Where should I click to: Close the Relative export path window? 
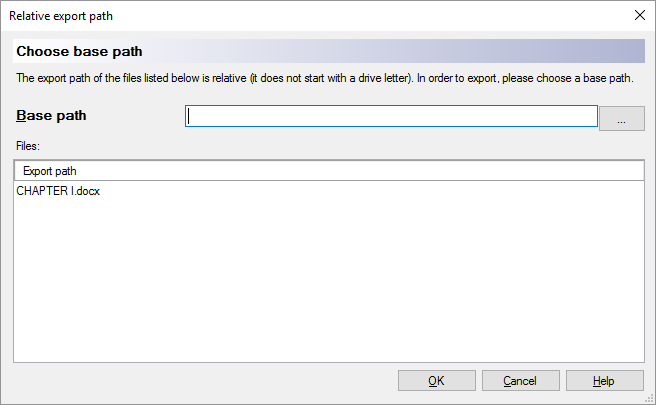click(x=639, y=15)
